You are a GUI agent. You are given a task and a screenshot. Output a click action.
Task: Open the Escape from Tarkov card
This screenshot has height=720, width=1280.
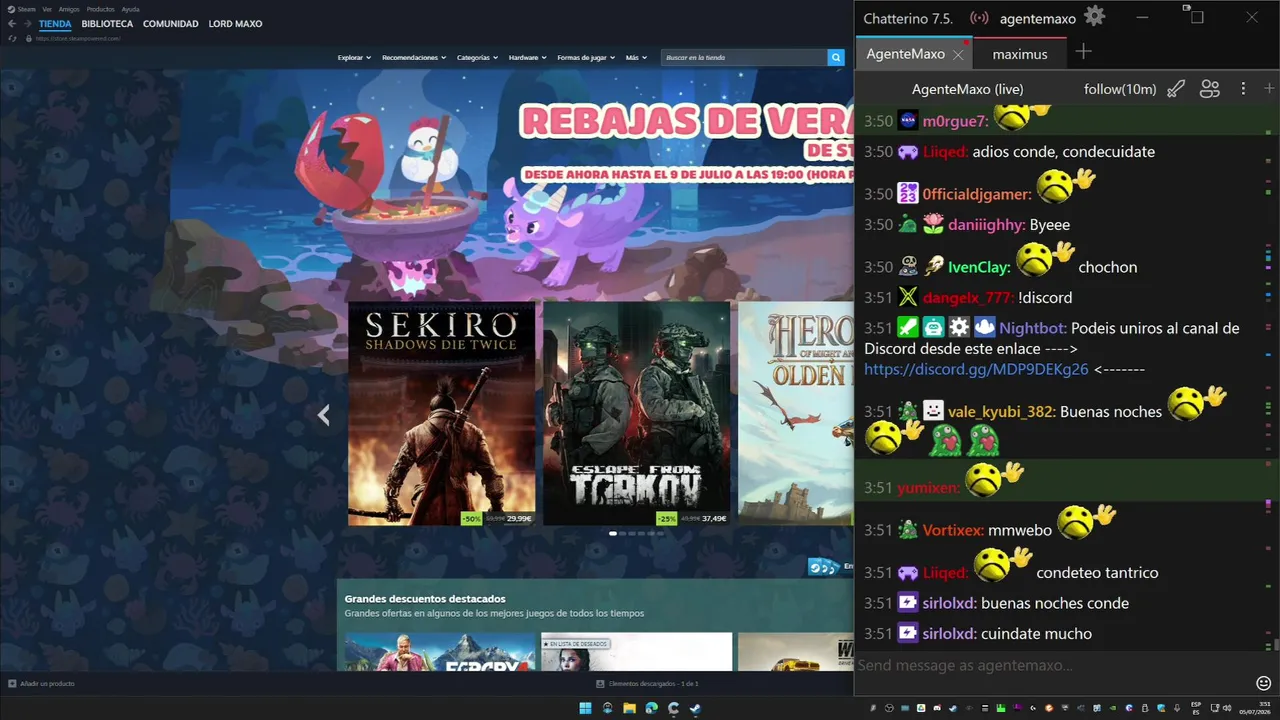[636, 414]
